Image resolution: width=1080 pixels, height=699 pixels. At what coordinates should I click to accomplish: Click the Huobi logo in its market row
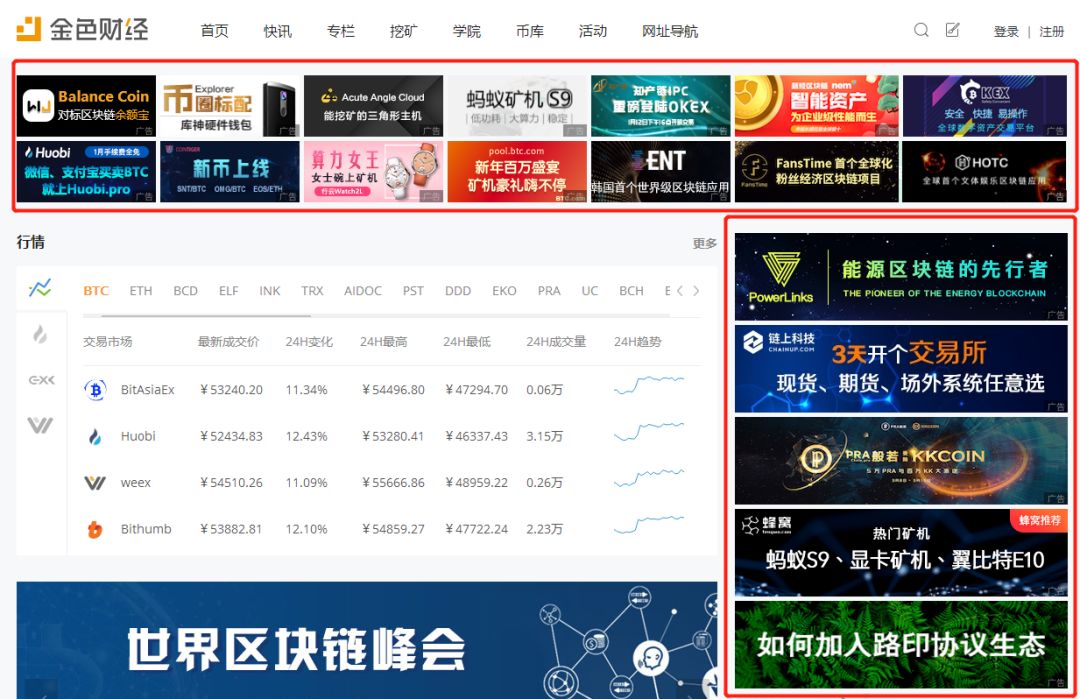tap(95, 436)
